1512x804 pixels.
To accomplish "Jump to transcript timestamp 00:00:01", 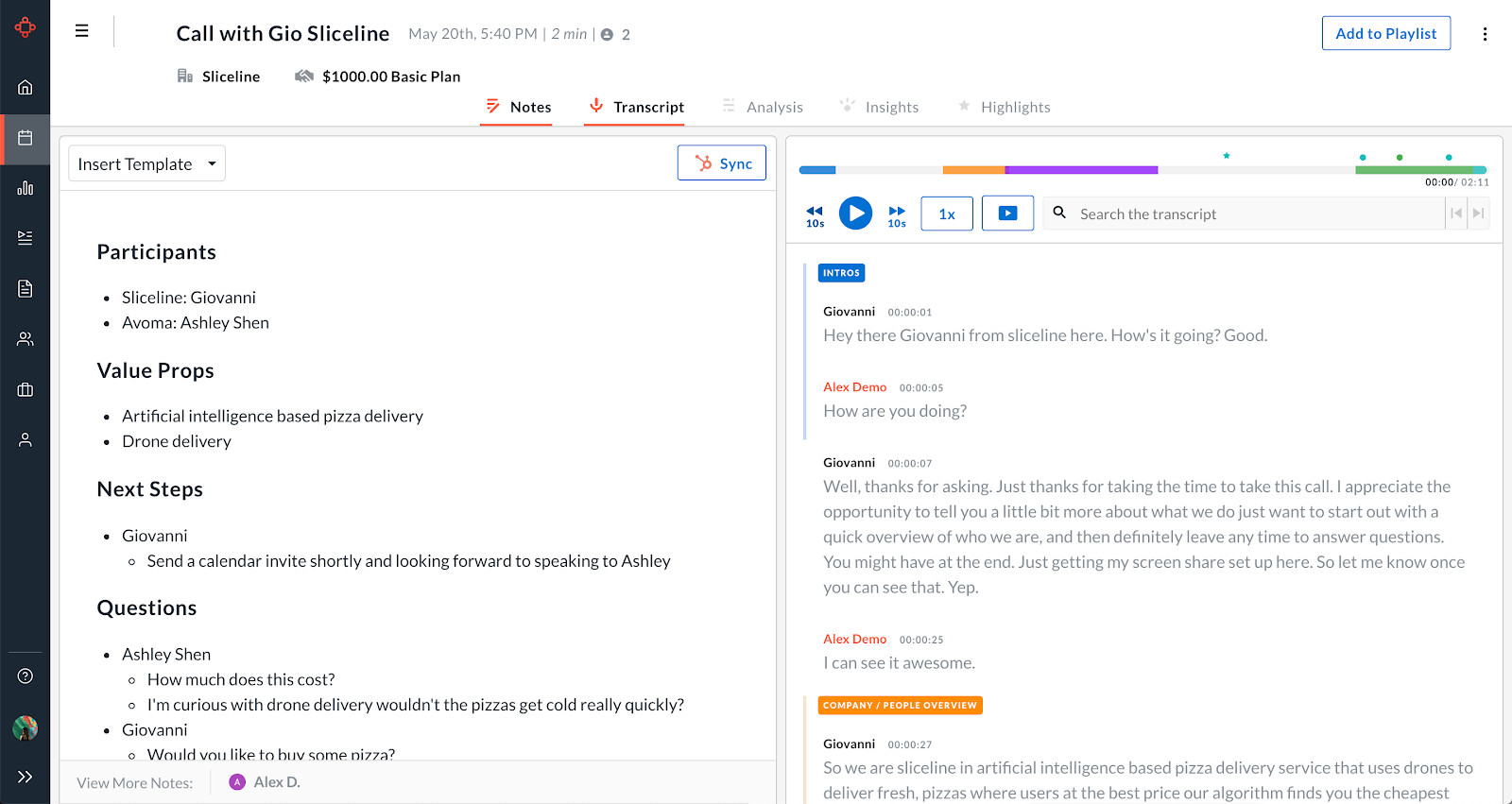I will tap(909, 313).
